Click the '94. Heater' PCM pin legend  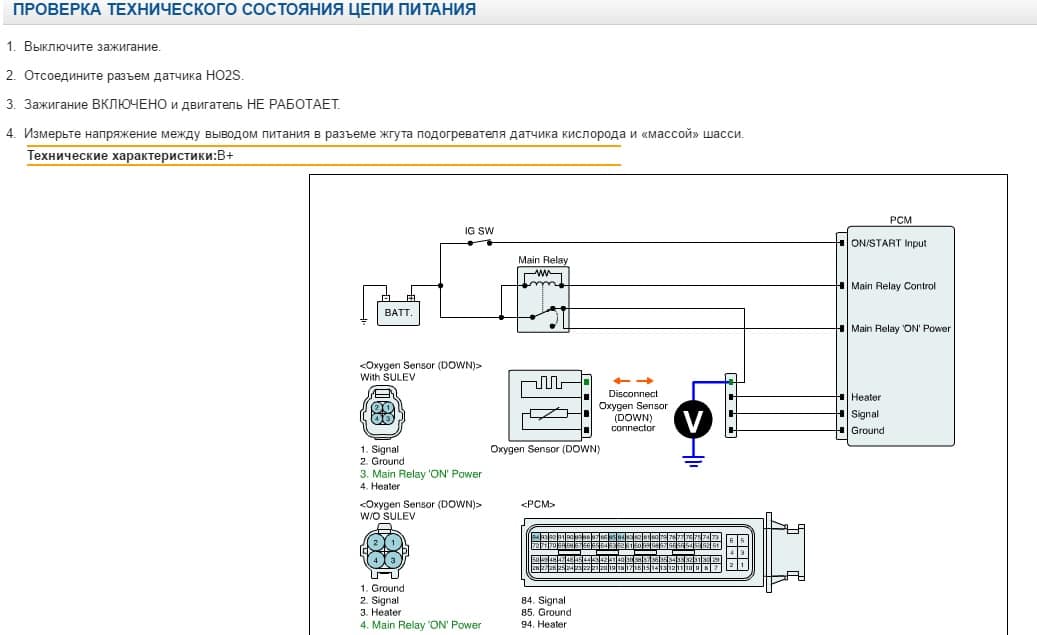pos(544,624)
